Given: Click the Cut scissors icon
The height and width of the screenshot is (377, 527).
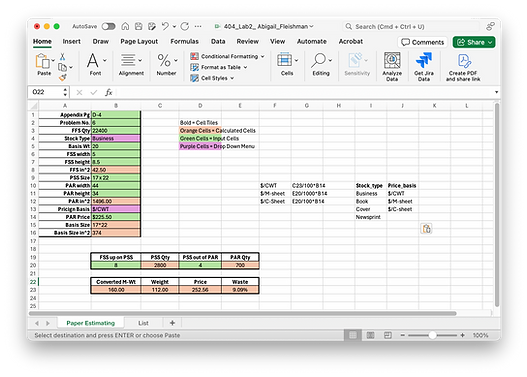Looking at the screenshot, I should (x=63, y=56).
